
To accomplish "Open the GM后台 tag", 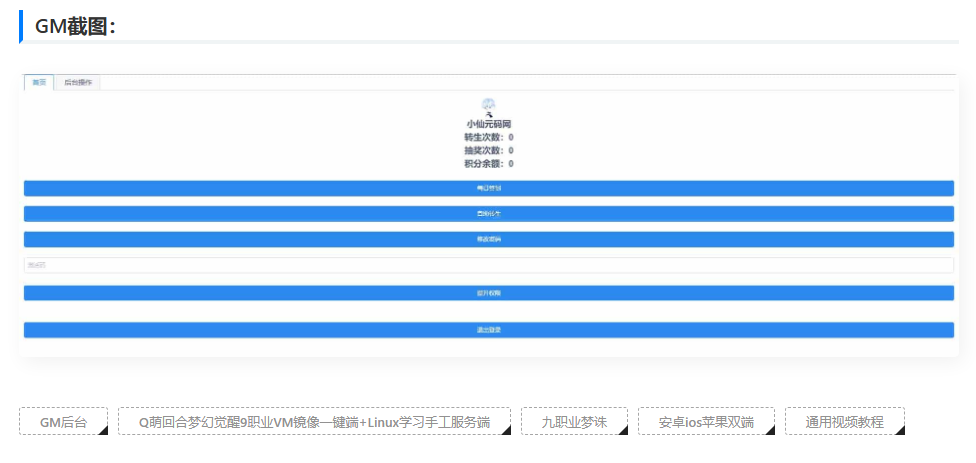I will [x=63, y=422].
